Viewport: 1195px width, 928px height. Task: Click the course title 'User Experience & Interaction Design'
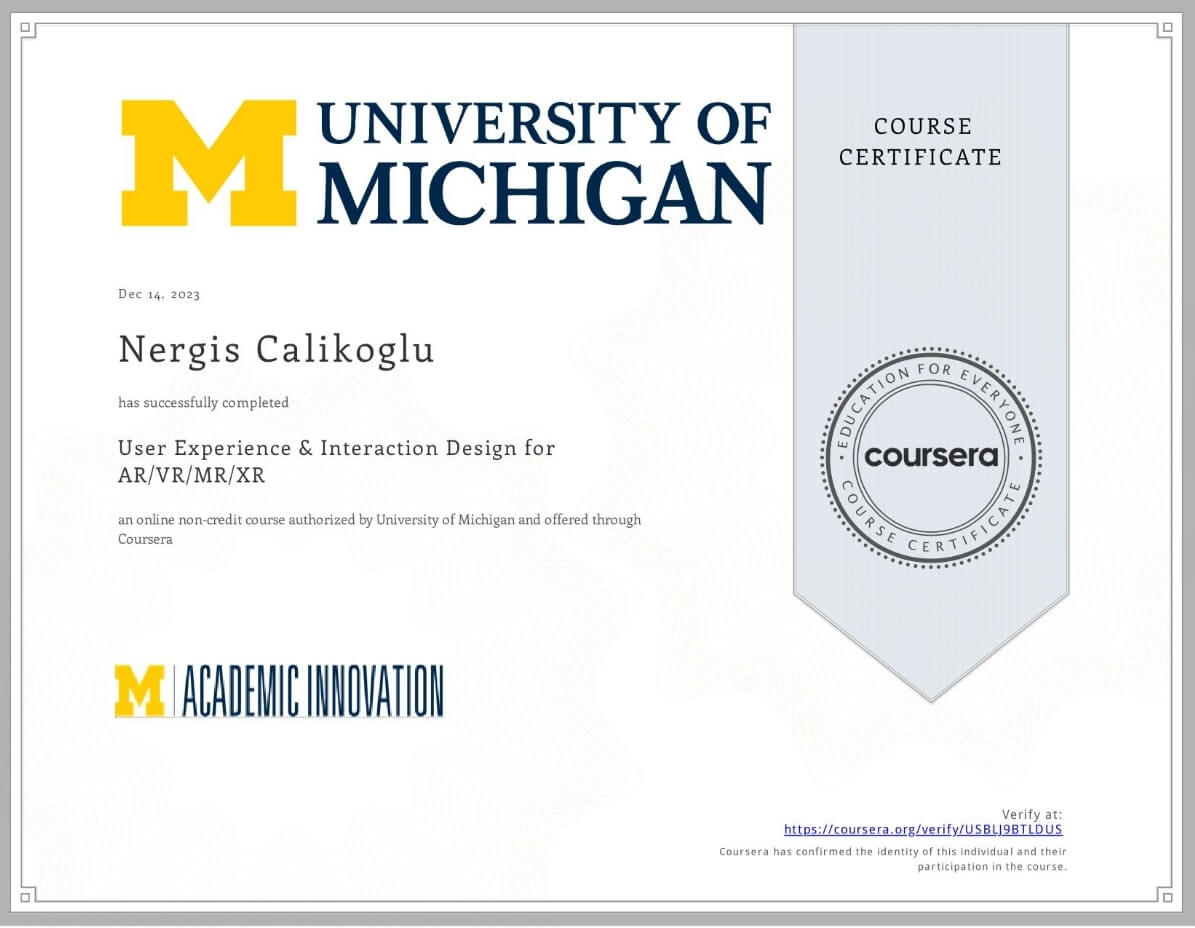click(x=336, y=461)
